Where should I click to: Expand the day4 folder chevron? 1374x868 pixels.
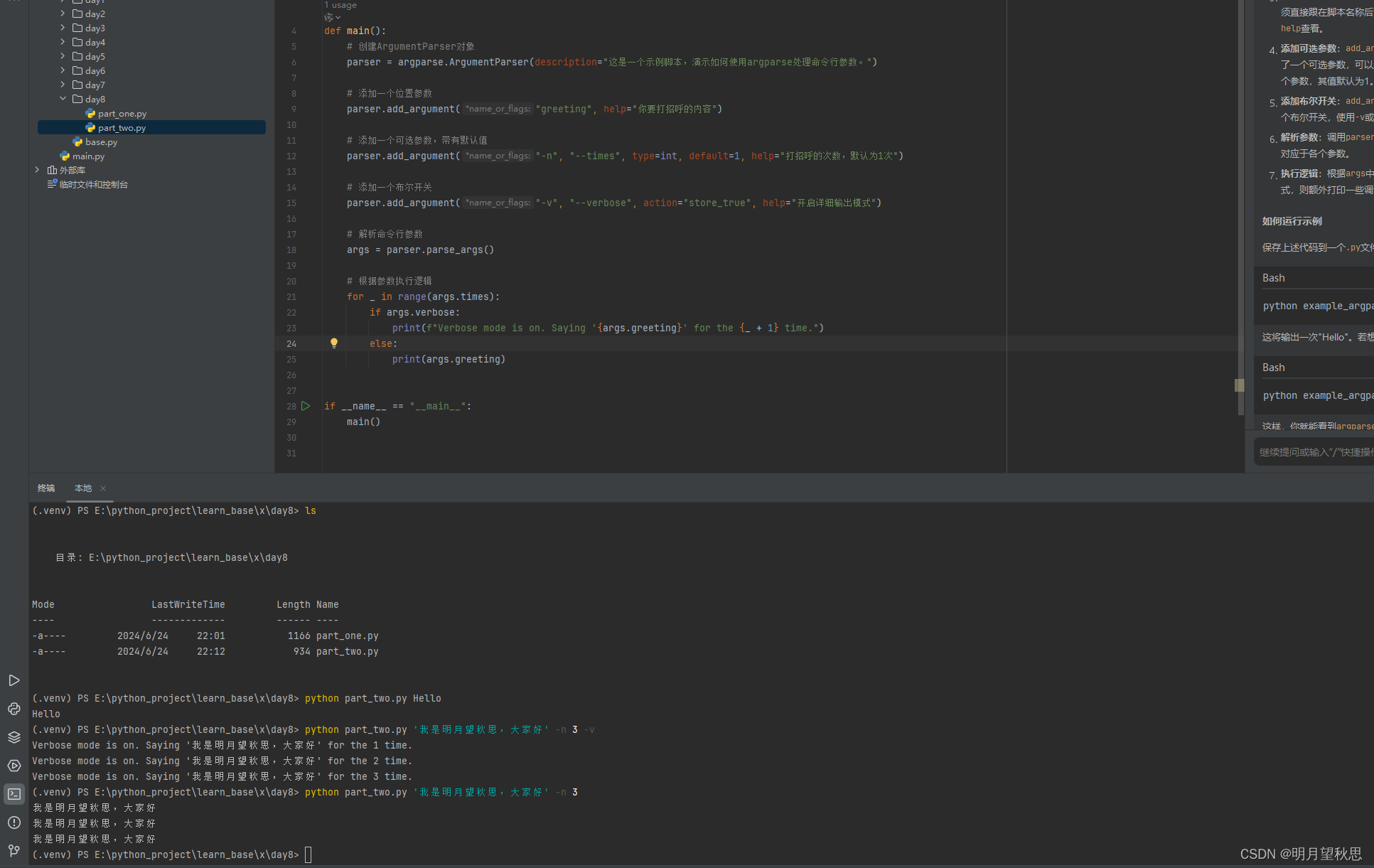click(63, 43)
